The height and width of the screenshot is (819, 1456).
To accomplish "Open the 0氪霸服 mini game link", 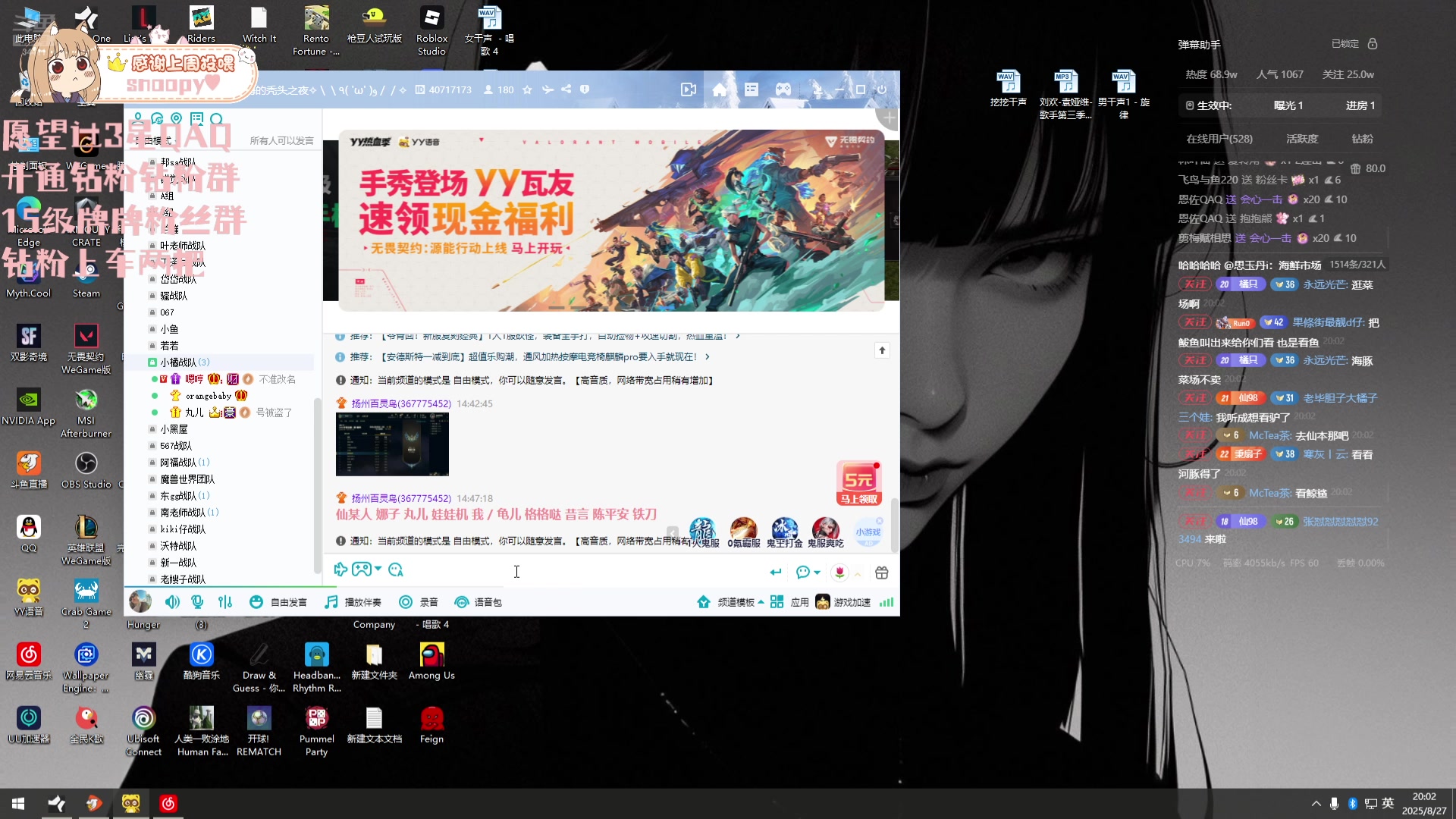I will (744, 532).
